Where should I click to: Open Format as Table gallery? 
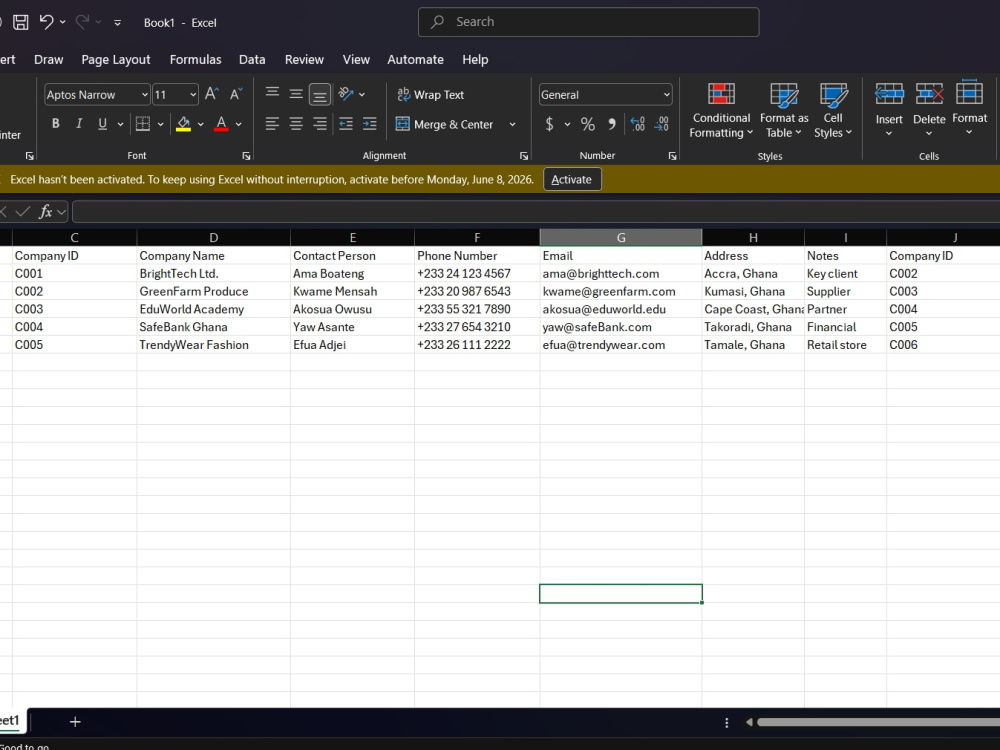pos(784,111)
